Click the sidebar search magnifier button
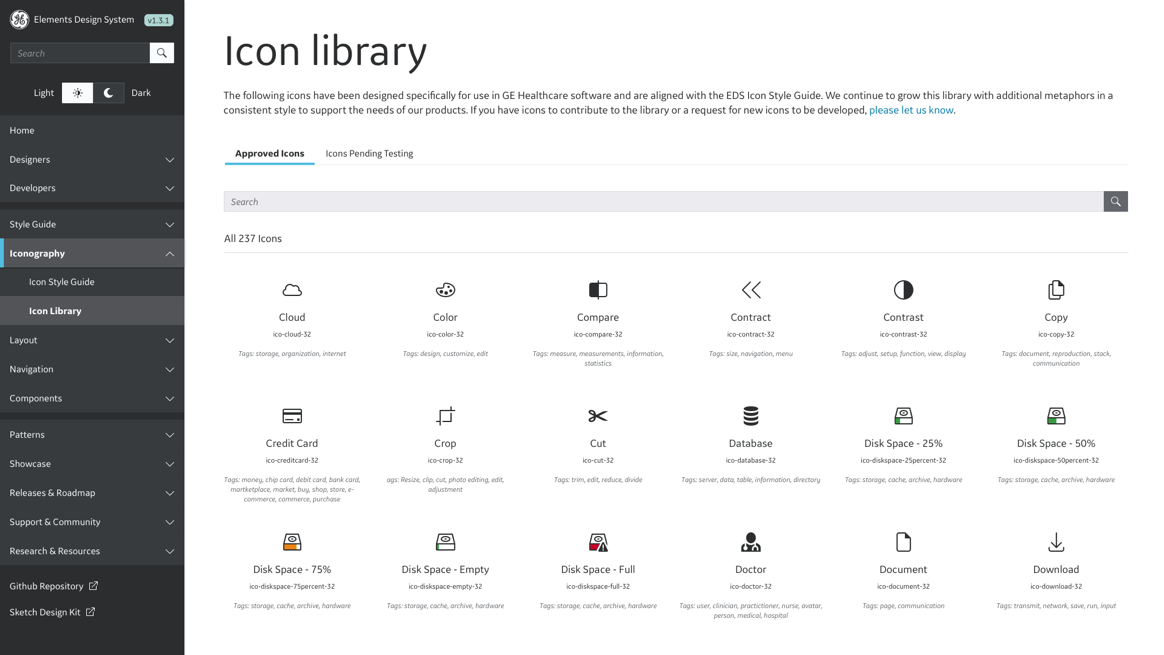1164x655 pixels. tap(162, 53)
